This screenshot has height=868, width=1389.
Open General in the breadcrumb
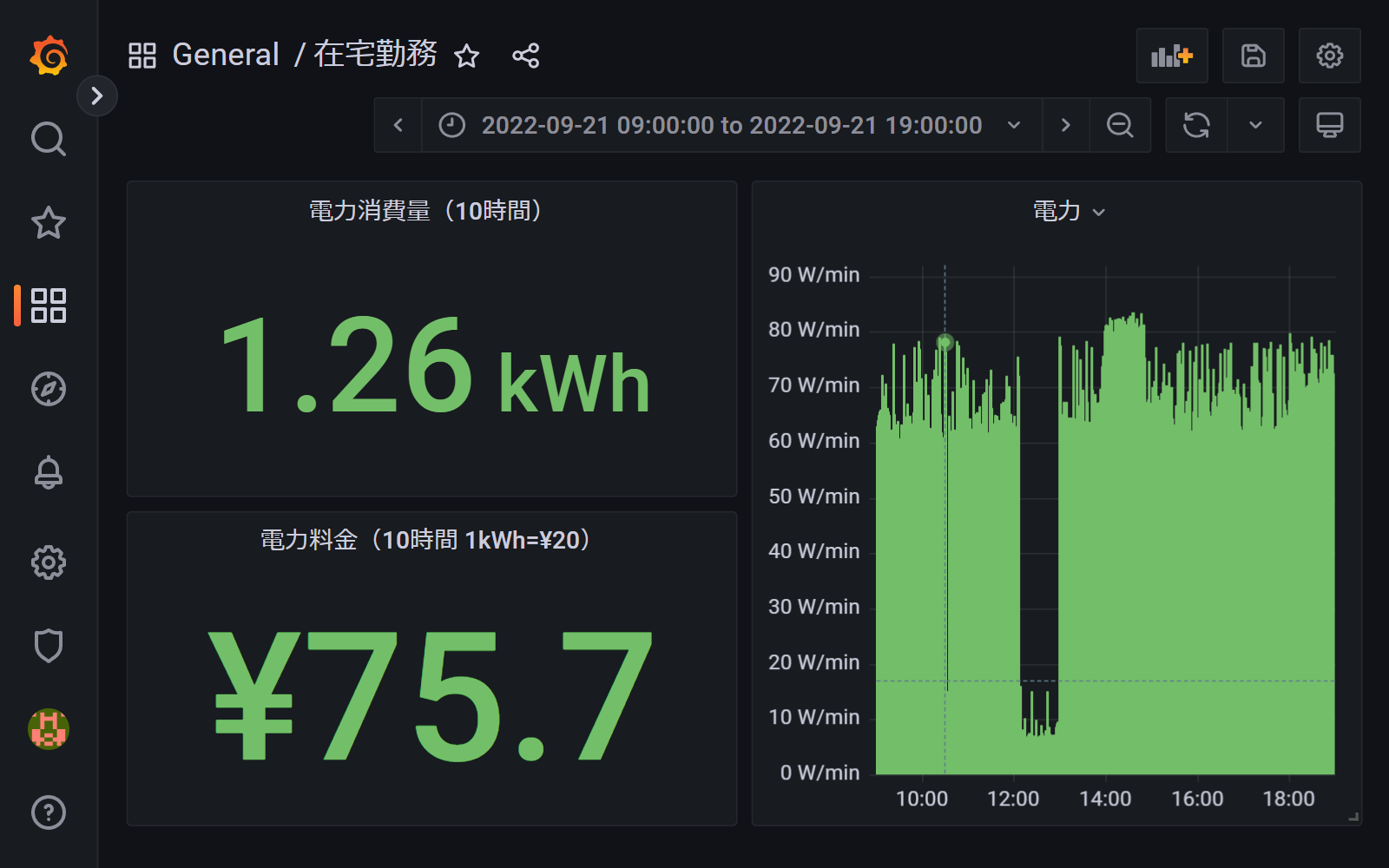225,54
